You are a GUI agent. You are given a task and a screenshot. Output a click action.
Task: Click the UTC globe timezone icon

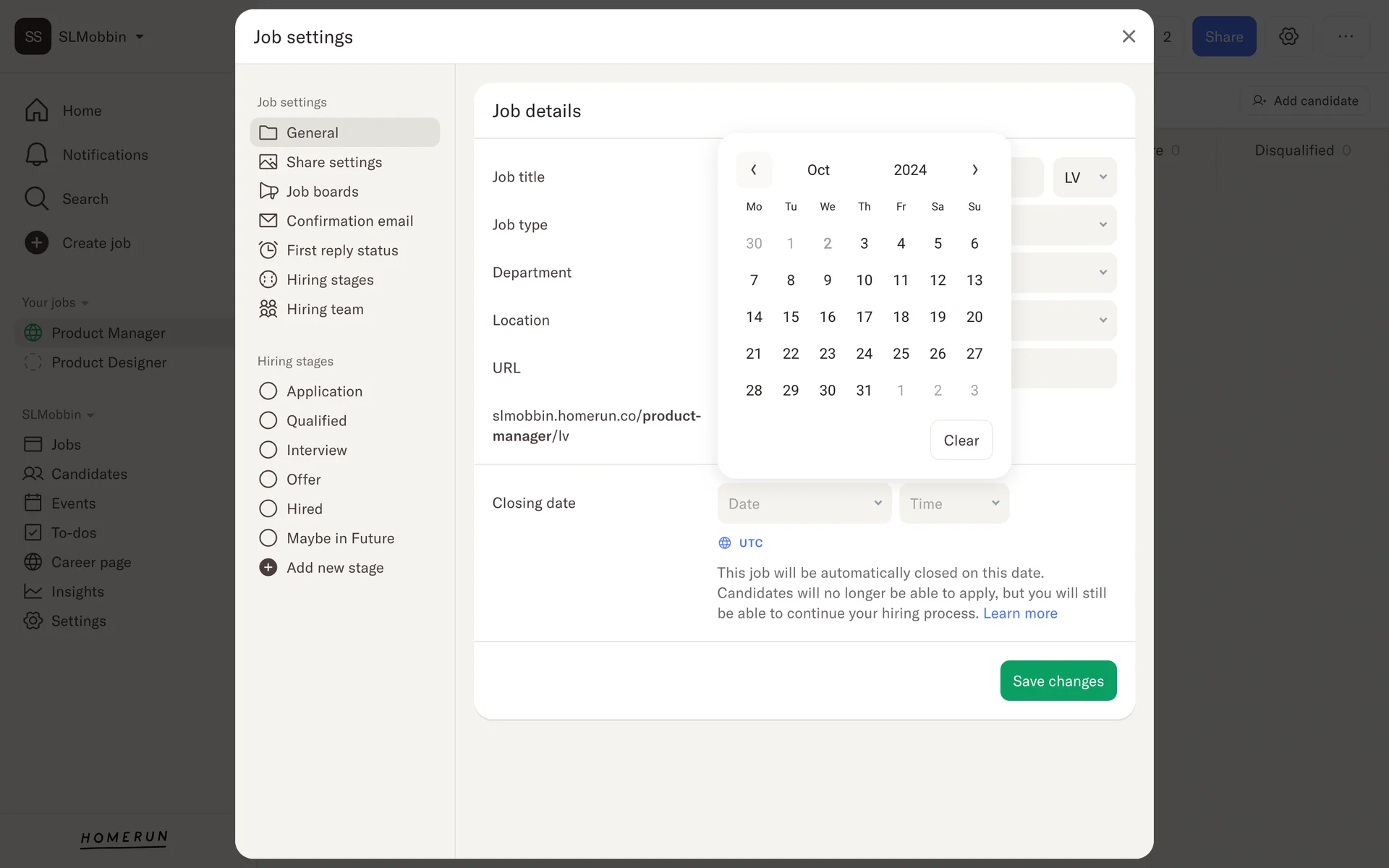point(725,543)
